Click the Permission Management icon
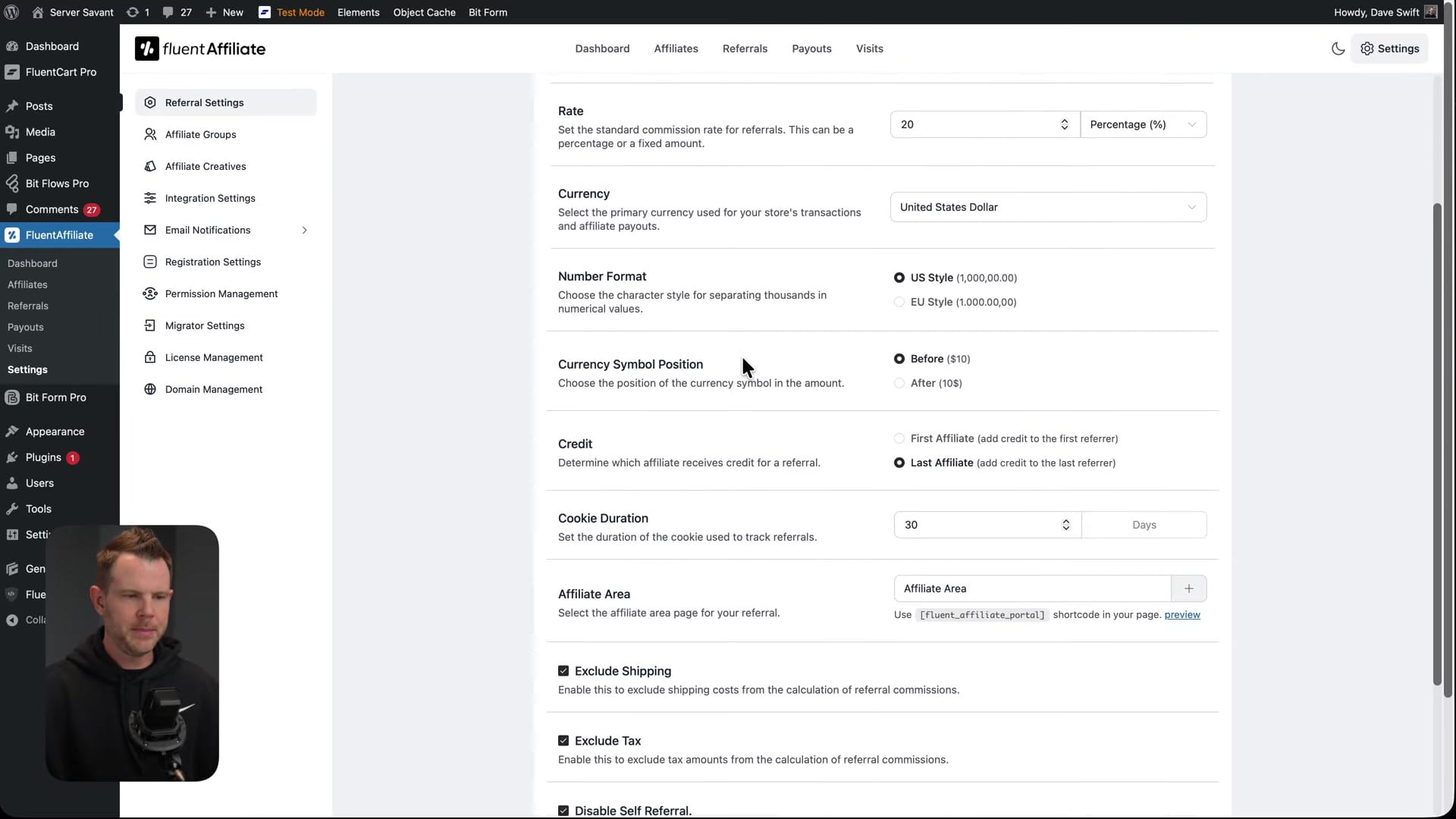 tap(150, 293)
